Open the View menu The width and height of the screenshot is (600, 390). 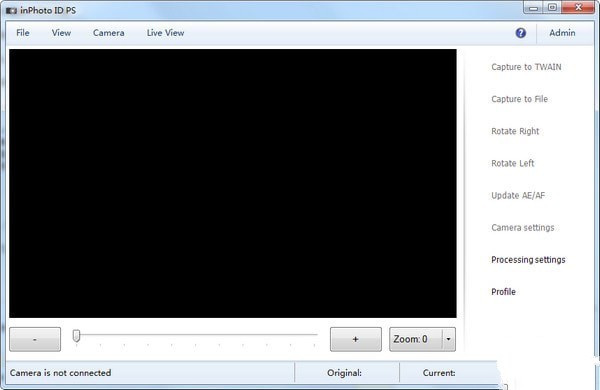61,33
